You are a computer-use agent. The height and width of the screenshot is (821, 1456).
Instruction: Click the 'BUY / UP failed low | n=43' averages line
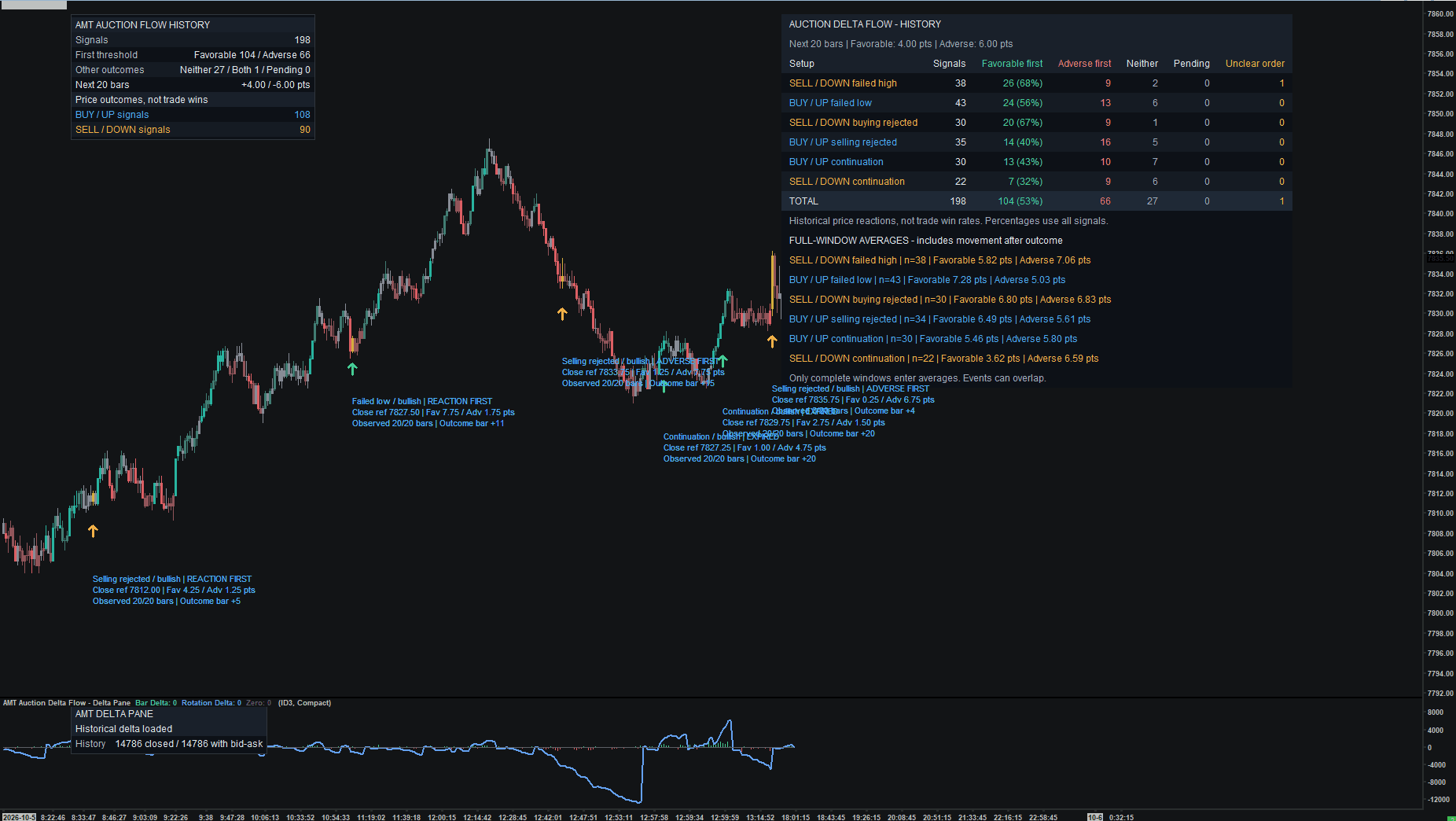tap(927, 280)
